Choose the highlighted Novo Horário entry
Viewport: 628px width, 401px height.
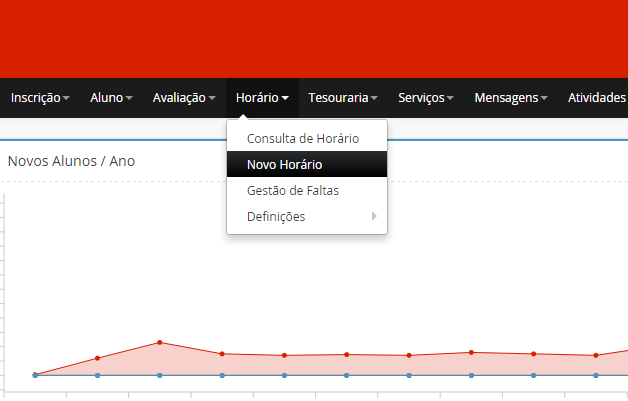(x=284, y=164)
